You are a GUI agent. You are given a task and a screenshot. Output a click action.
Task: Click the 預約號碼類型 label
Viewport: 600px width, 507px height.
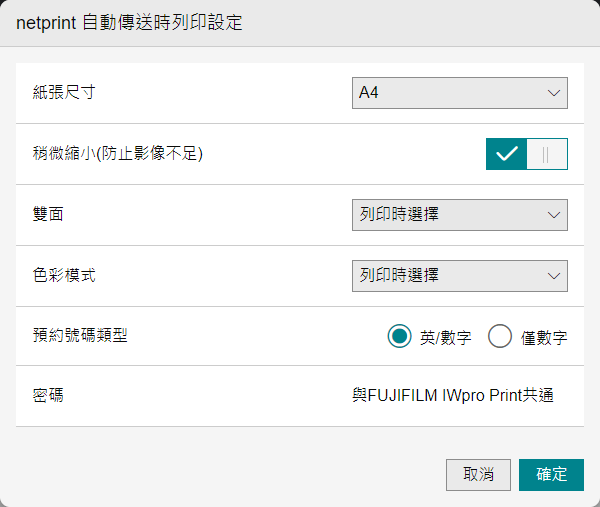(x=80, y=335)
